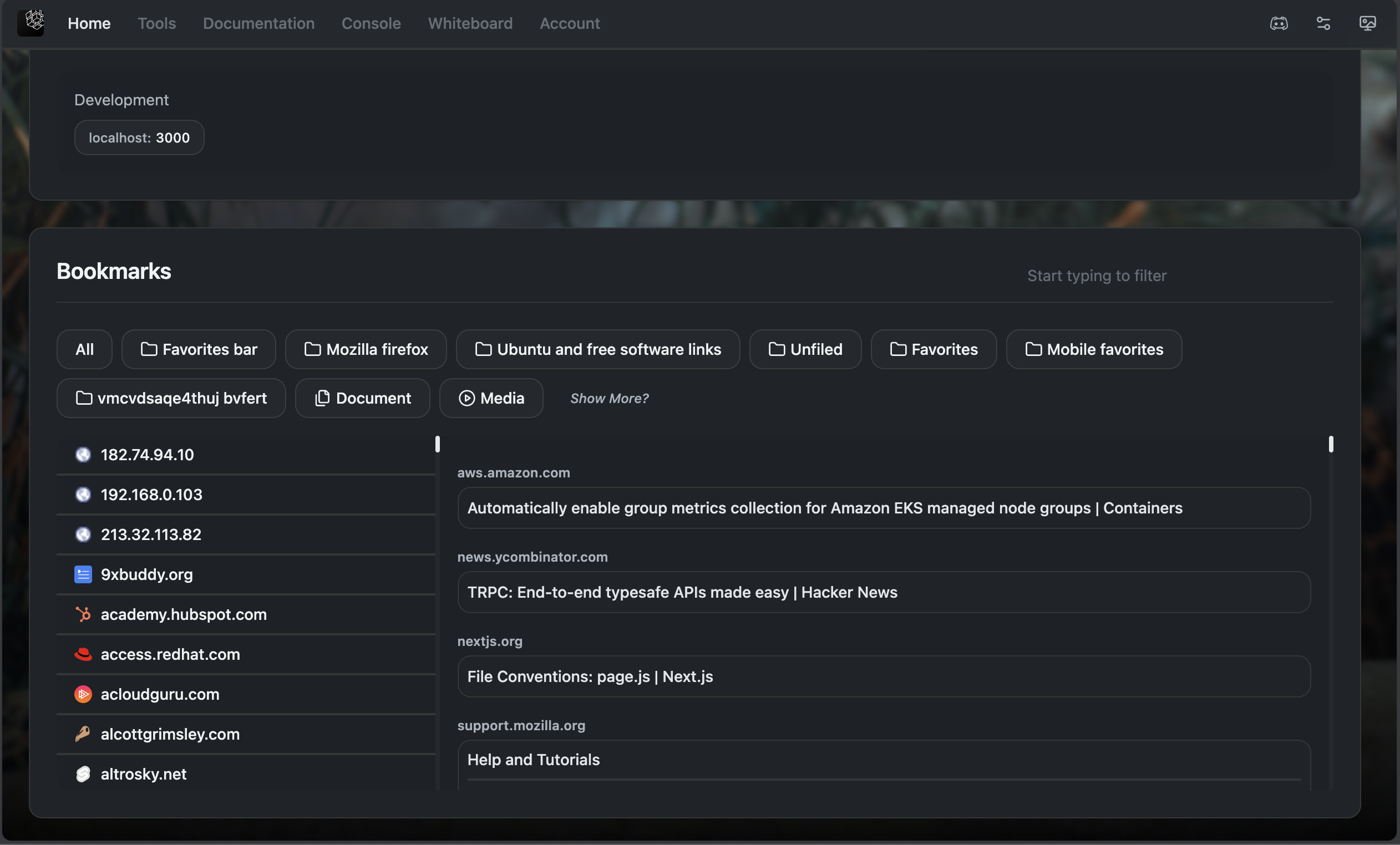Screen dimensions: 1400x845
Task: Switch to the Console tab
Action: [371, 23]
